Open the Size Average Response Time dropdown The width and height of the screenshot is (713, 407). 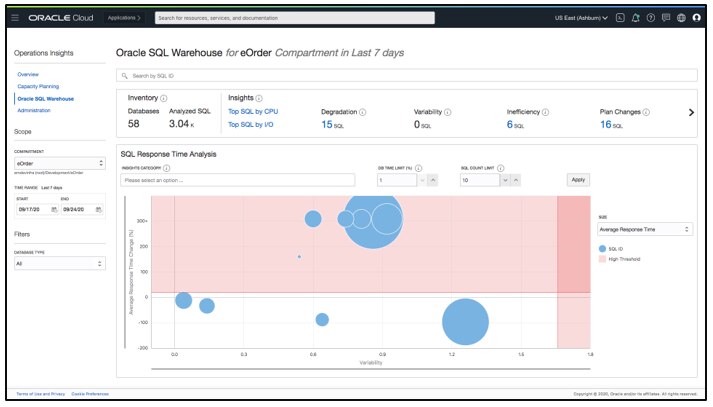coord(645,229)
